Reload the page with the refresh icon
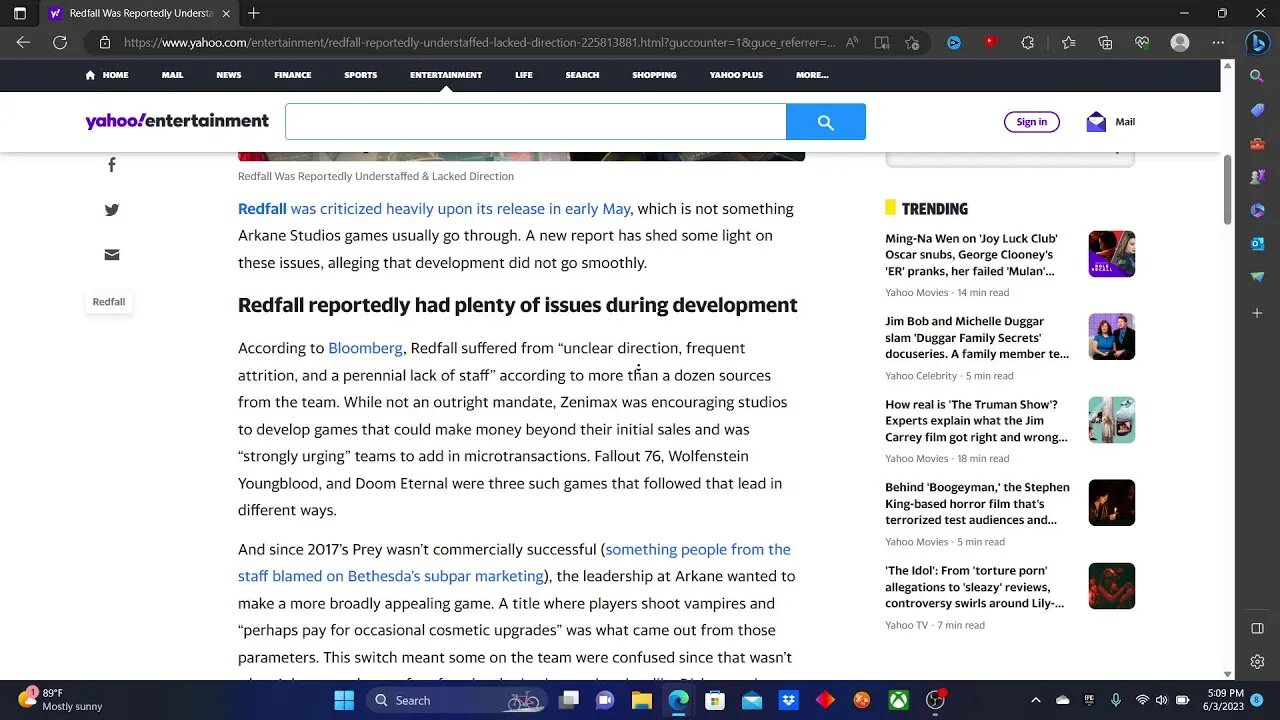 [60, 43]
